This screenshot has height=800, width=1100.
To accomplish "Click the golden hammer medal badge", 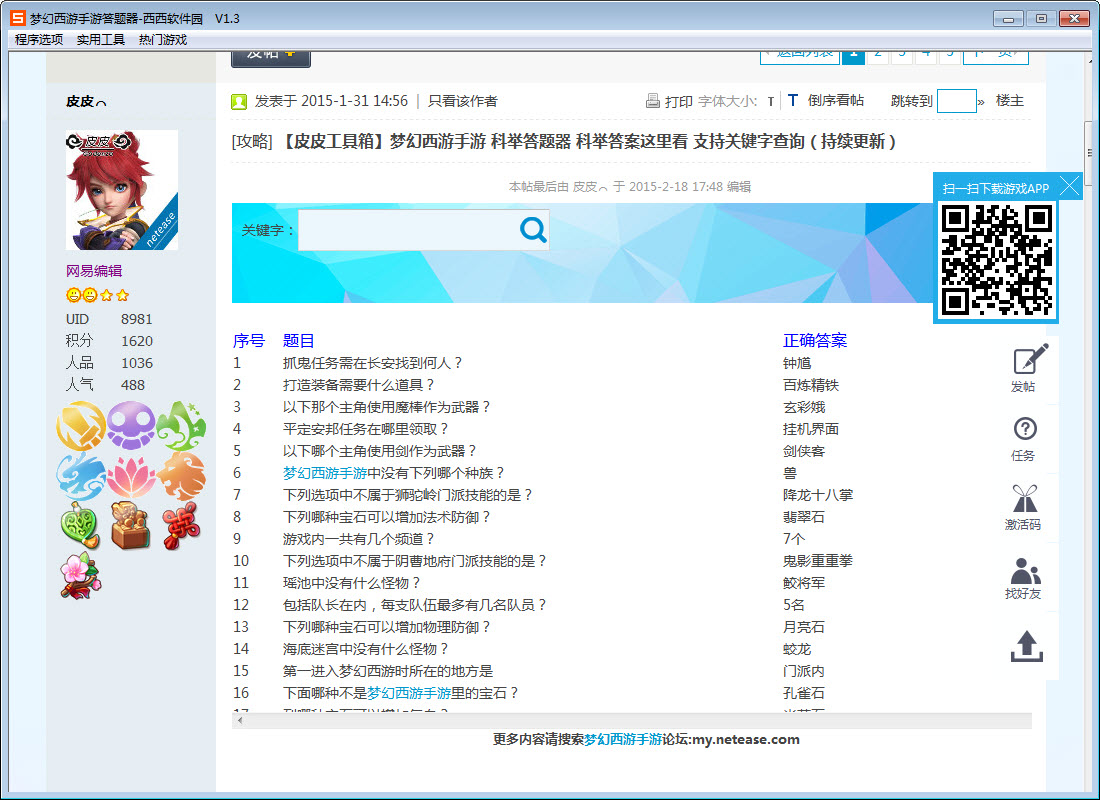I will click(80, 427).
